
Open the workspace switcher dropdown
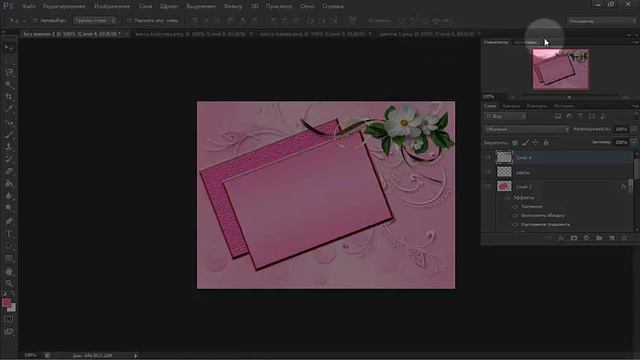[x=602, y=21]
